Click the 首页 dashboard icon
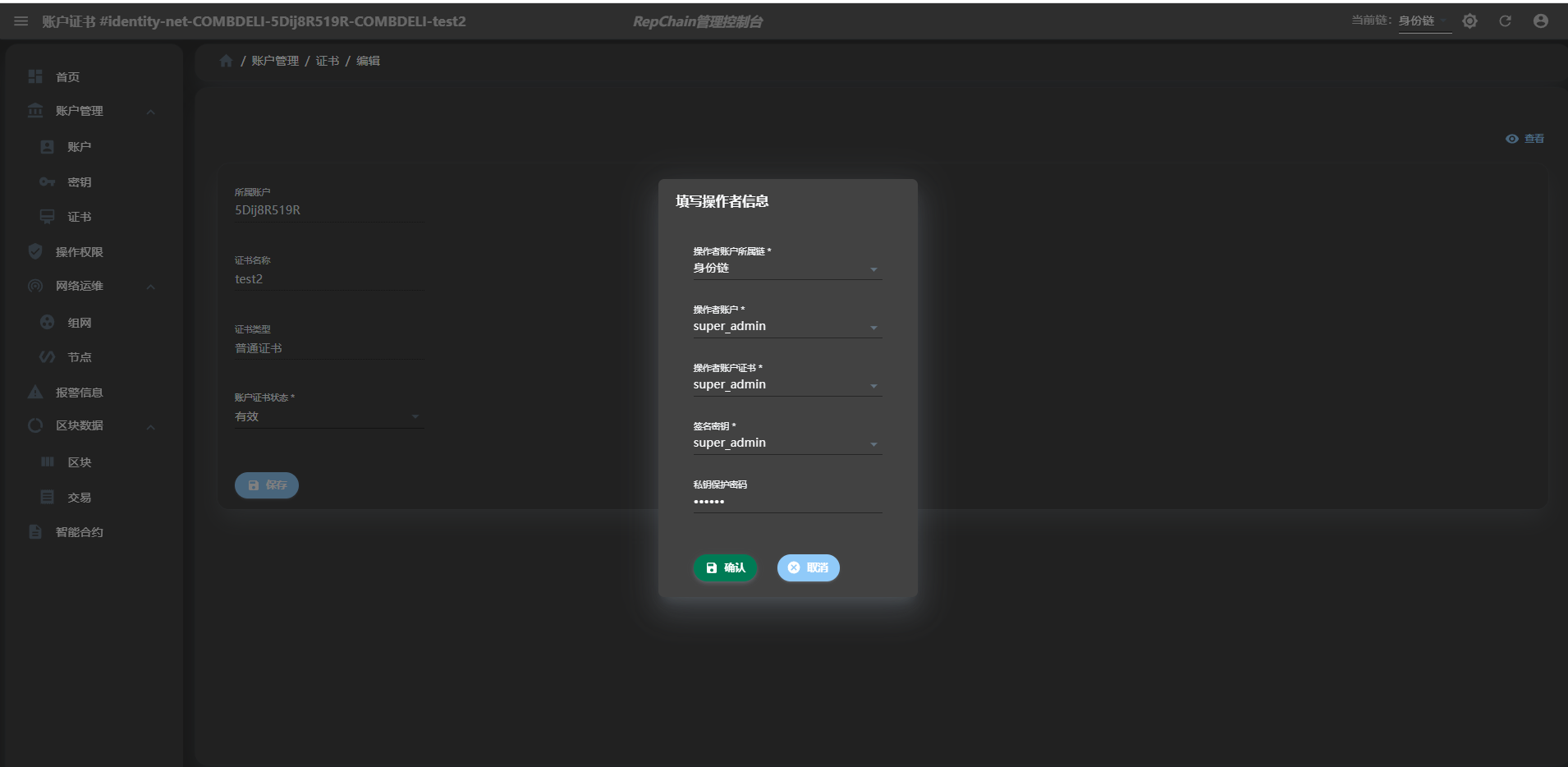Image resolution: width=1568 pixels, height=767 pixels. click(x=35, y=76)
